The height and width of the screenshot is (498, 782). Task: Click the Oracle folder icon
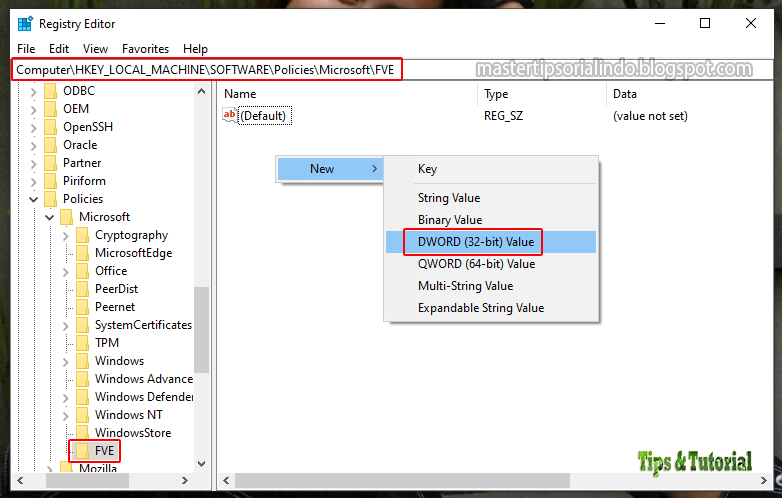tap(50, 145)
